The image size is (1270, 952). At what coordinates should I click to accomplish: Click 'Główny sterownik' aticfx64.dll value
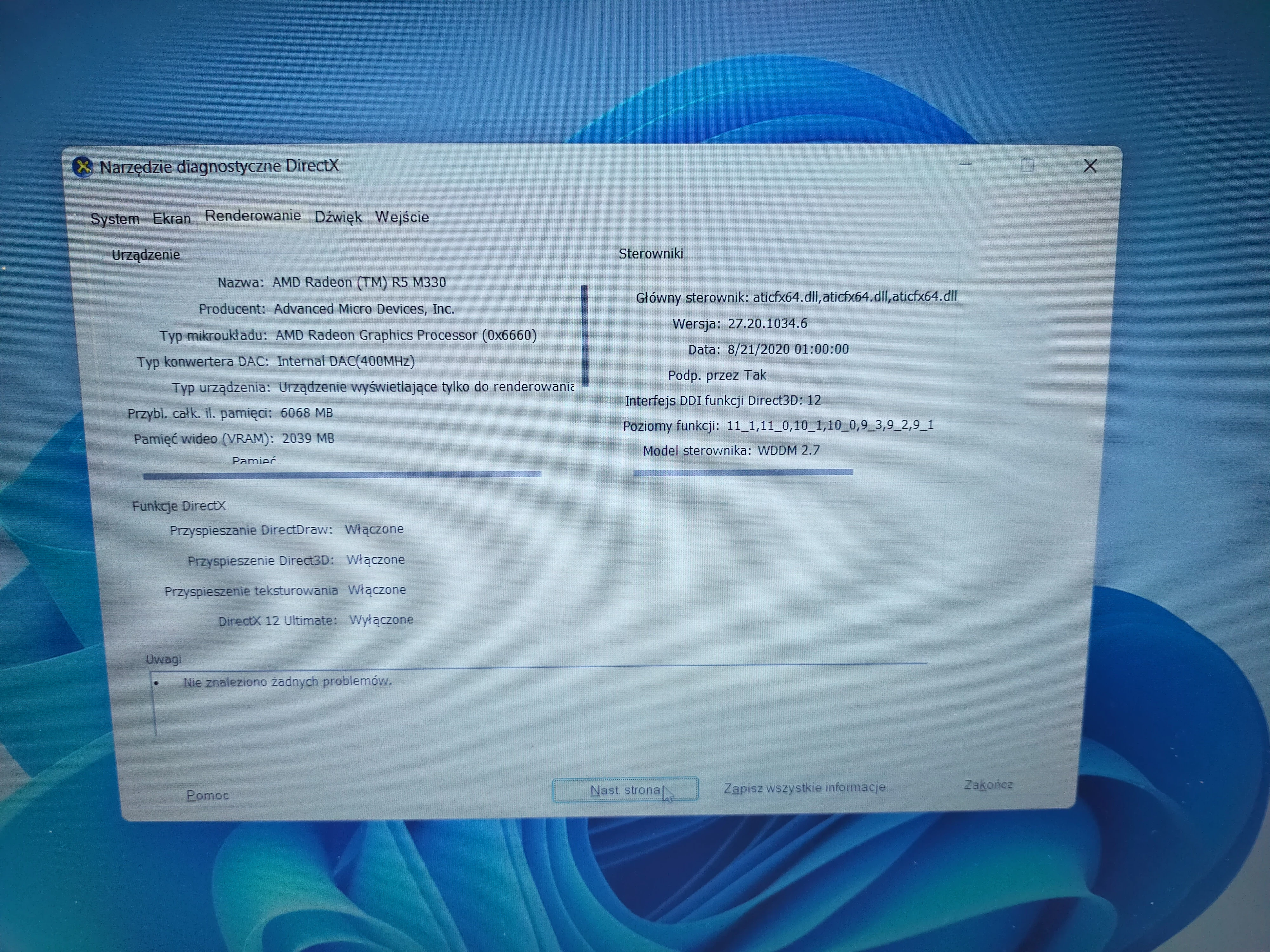pyautogui.click(x=854, y=297)
